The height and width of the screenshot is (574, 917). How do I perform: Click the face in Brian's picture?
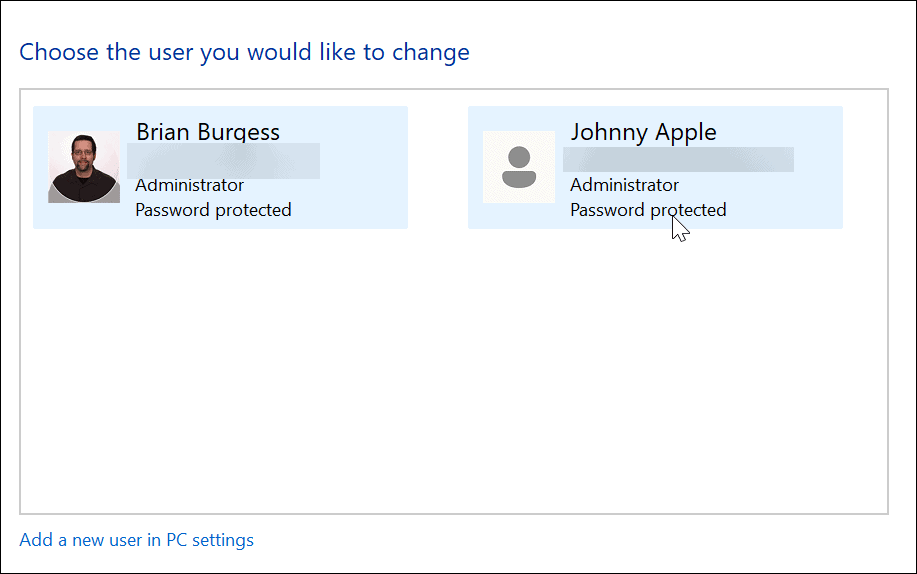coord(84,156)
